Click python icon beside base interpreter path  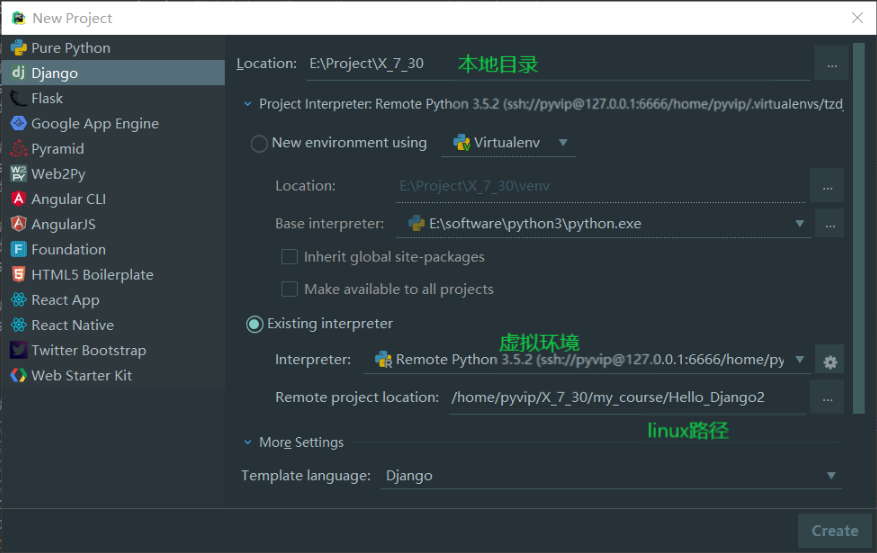[417, 224]
